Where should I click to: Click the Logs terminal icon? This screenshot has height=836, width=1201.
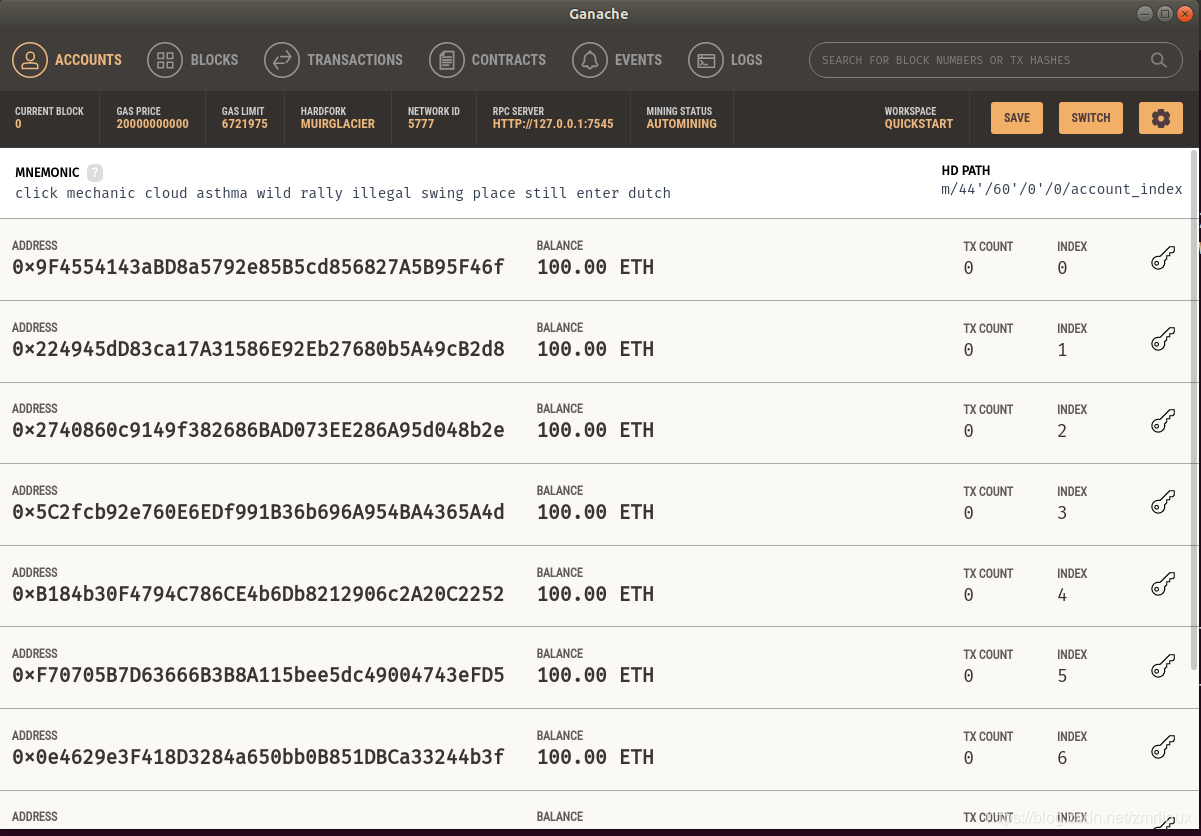[x=706, y=60]
